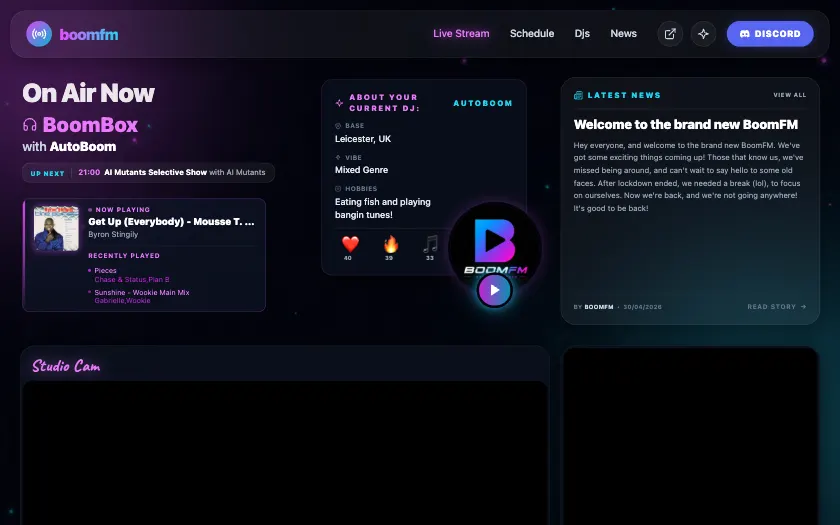Open the pop-out player icon
Screen dimensions: 840x525
click(x=670, y=34)
